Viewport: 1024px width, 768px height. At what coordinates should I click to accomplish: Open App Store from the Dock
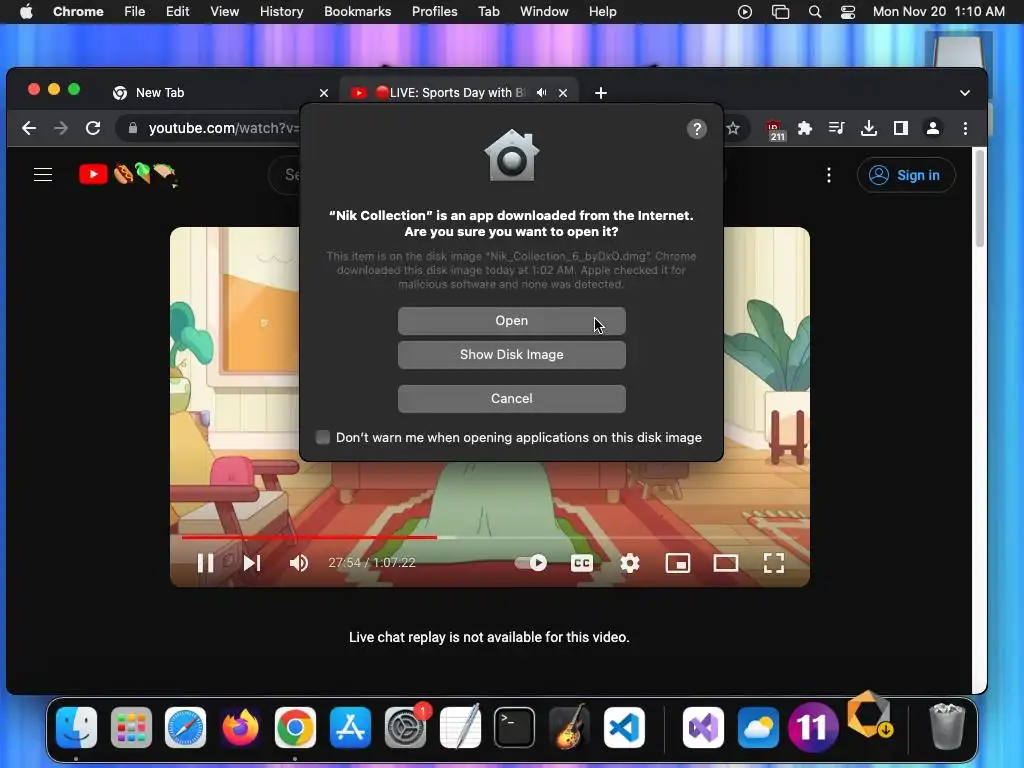click(350, 727)
